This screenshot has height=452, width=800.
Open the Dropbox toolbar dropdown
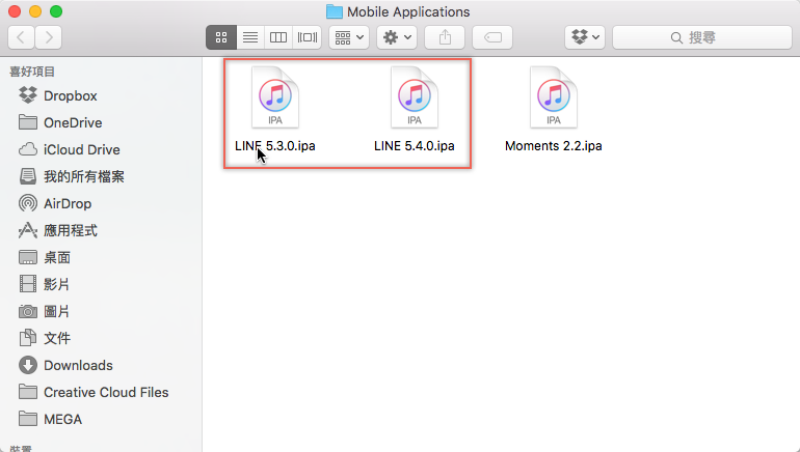click(585, 37)
